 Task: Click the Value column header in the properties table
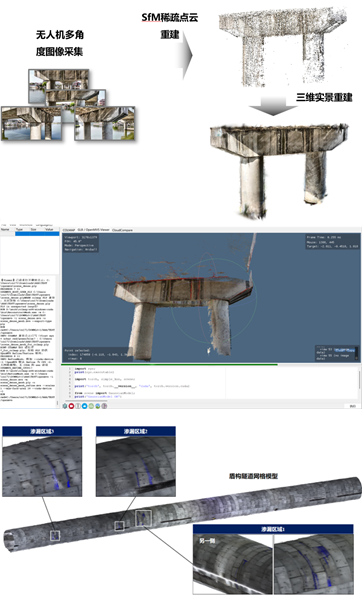[49, 230]
